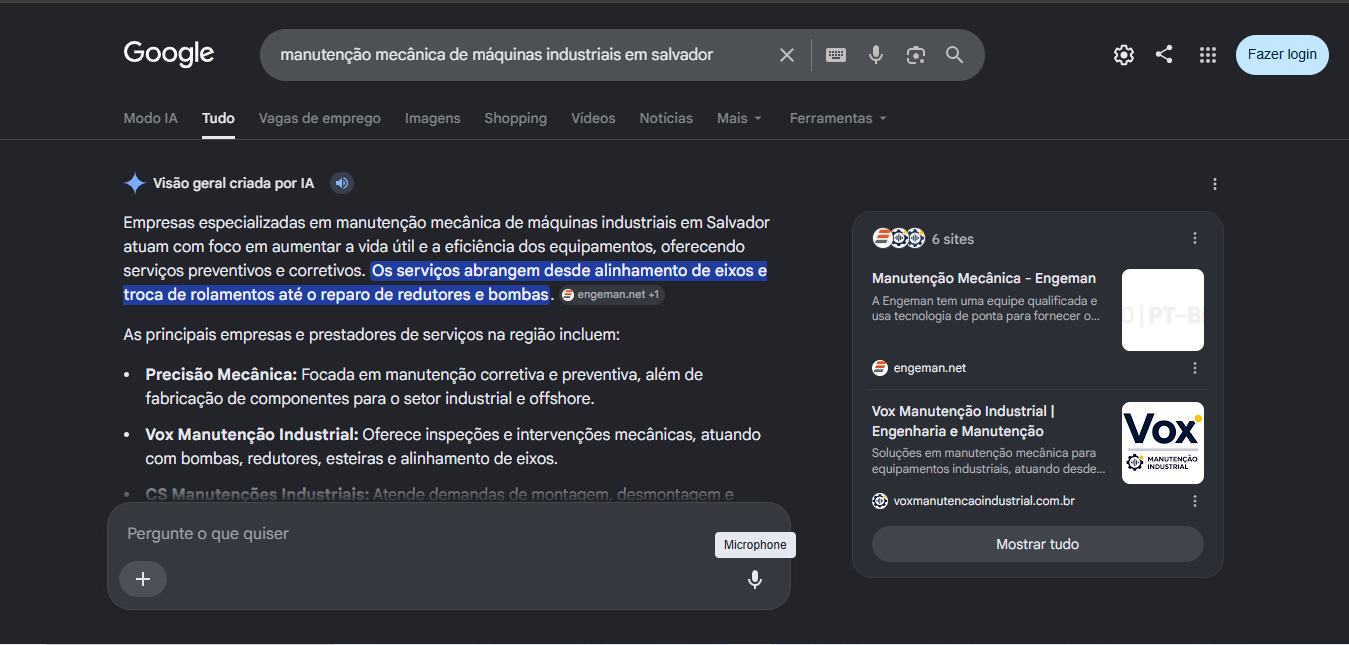Expand the Ferramentas dropdown
Viewport: 1349px width, 645px height.
pos(838,118)
